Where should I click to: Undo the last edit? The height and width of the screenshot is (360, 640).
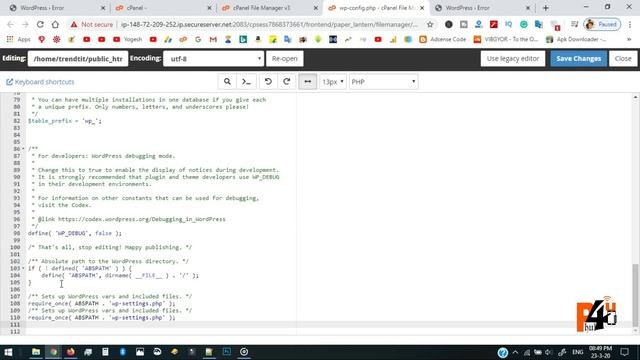tap(268, 82)
